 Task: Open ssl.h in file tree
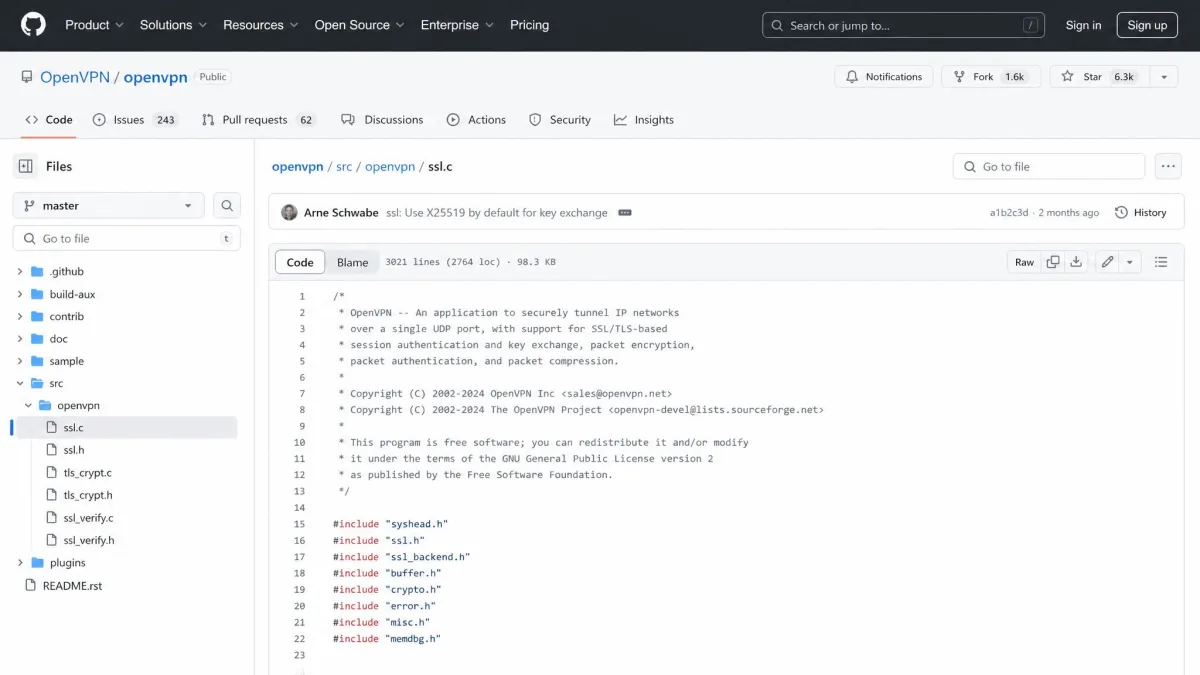[x=74, y=450]
